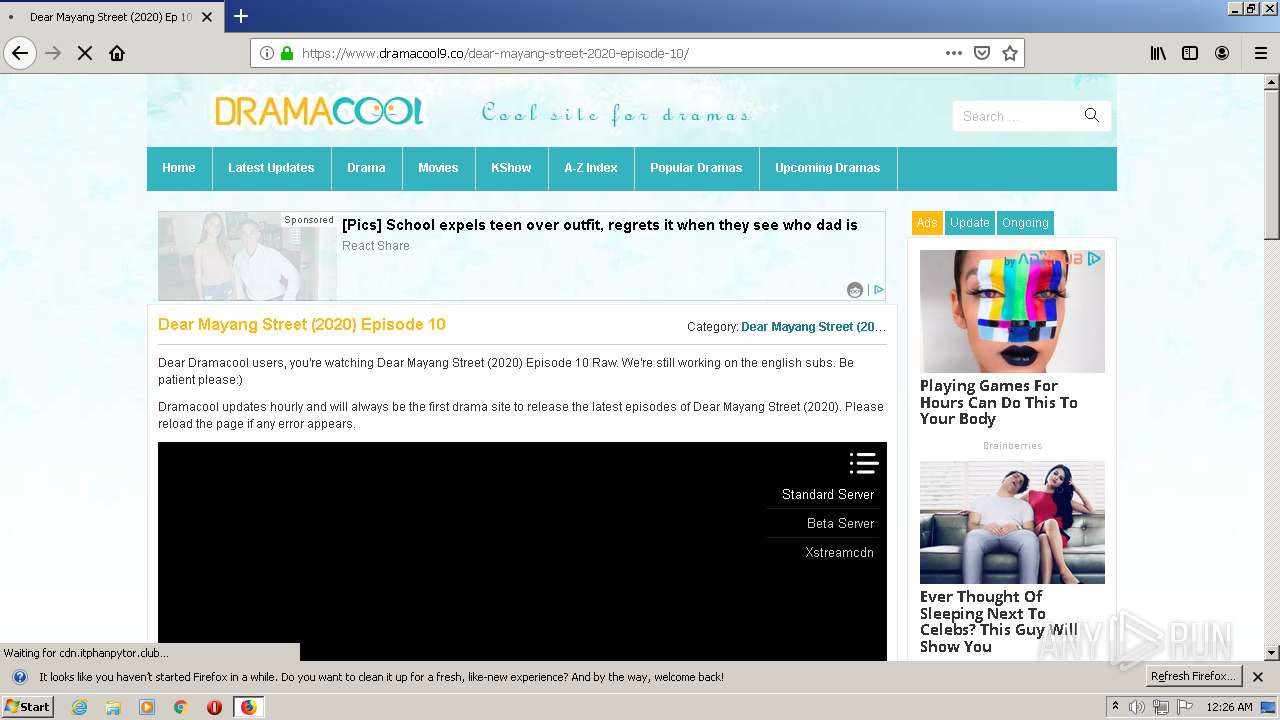Image resolution: width=1280 pixels, height=720 pixels.
Task: Open the Library bookmarks icon
Action: (1158, 53)
